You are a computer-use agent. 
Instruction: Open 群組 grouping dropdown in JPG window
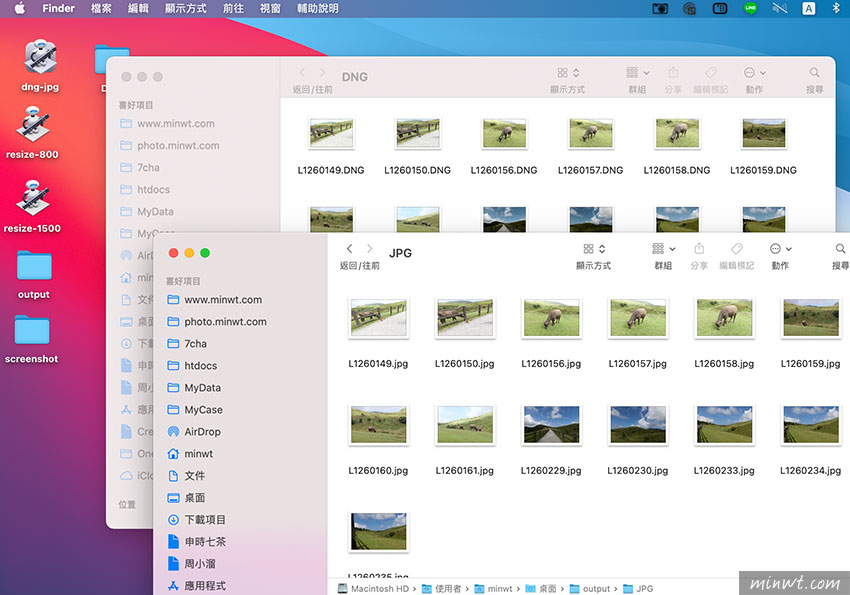pos(664,249)
